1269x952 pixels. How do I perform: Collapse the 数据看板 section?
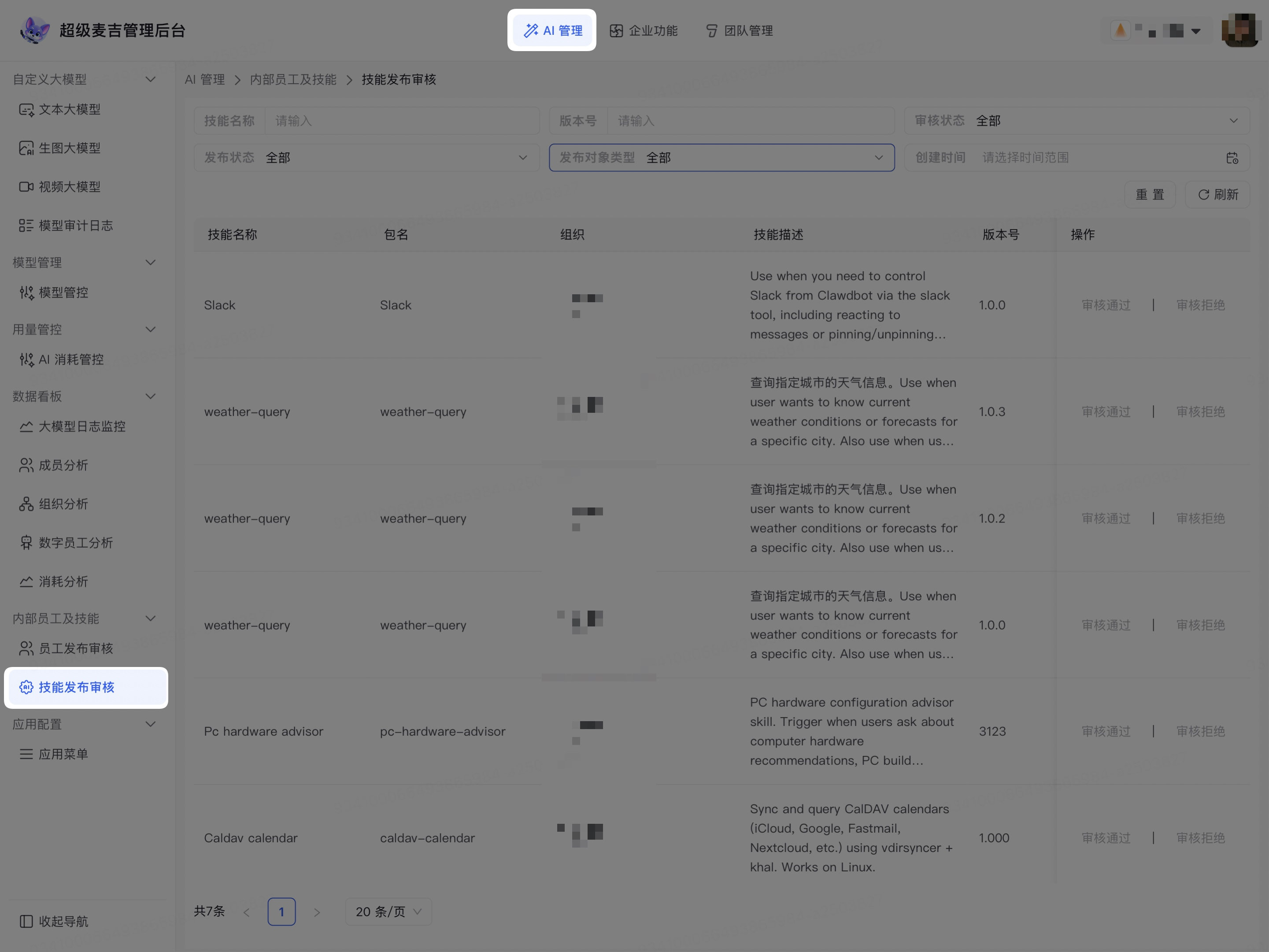(150, 396)
